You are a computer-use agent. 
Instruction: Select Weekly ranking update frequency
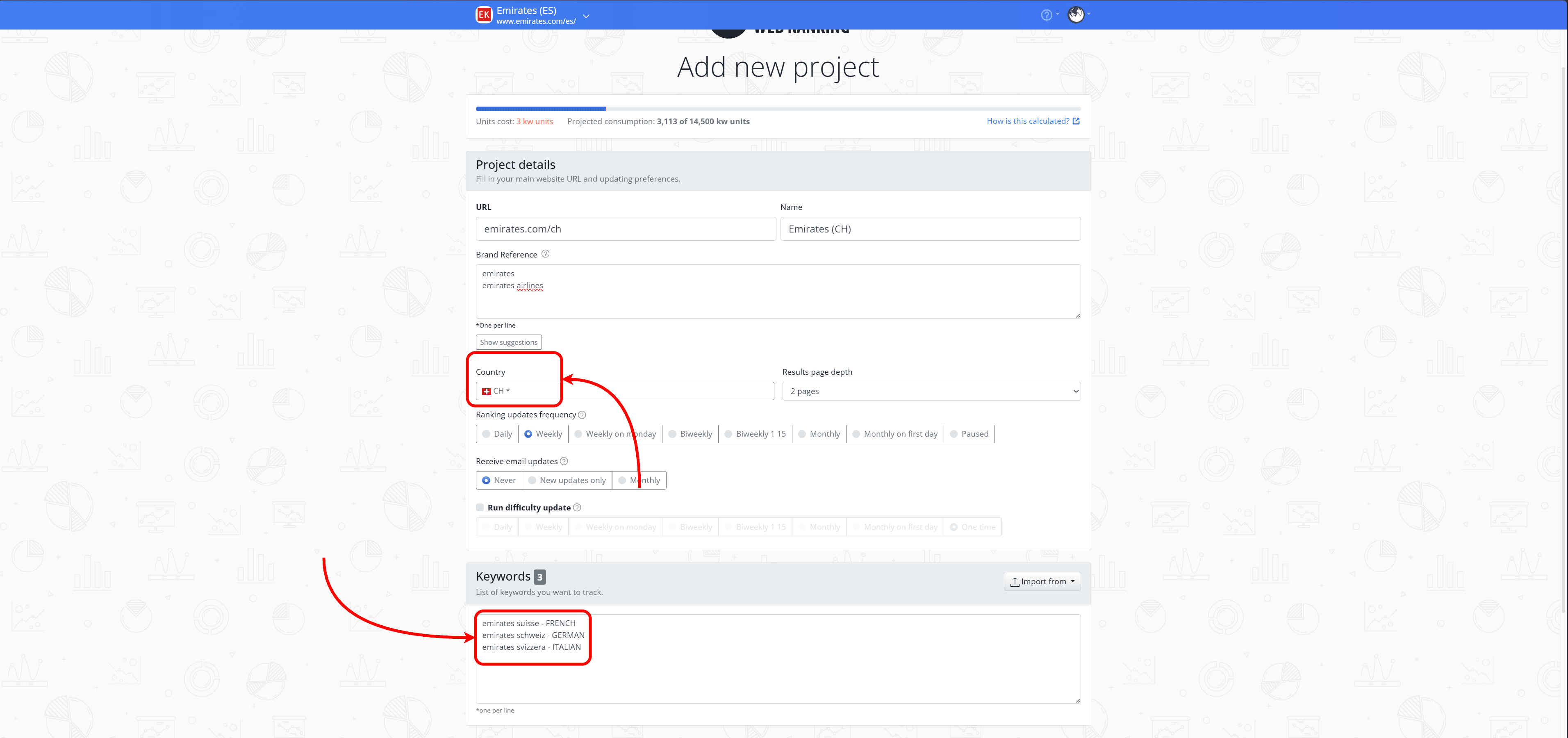[x=543, y=433]
